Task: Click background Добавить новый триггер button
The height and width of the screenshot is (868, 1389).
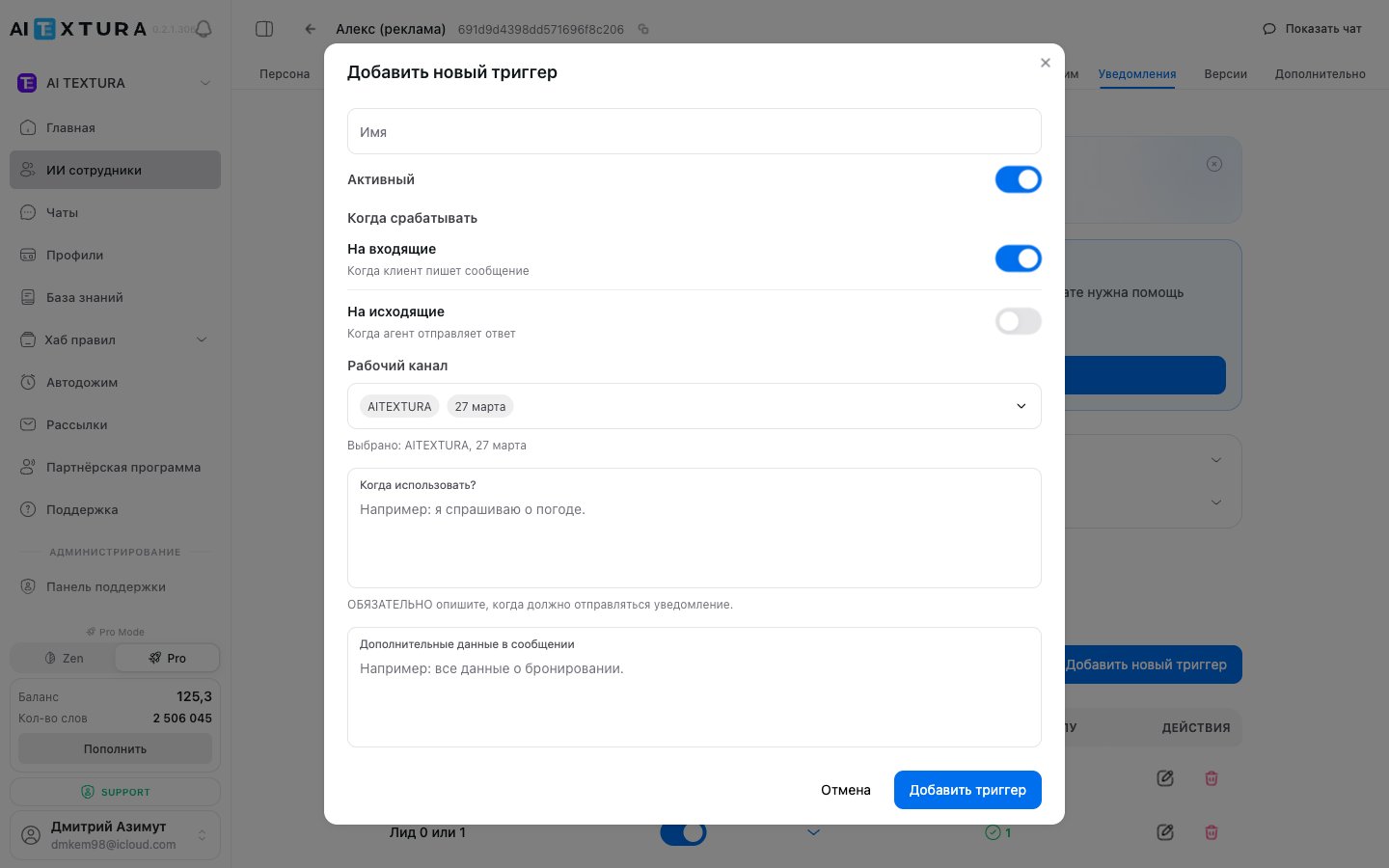Action: pos(1153,665)
